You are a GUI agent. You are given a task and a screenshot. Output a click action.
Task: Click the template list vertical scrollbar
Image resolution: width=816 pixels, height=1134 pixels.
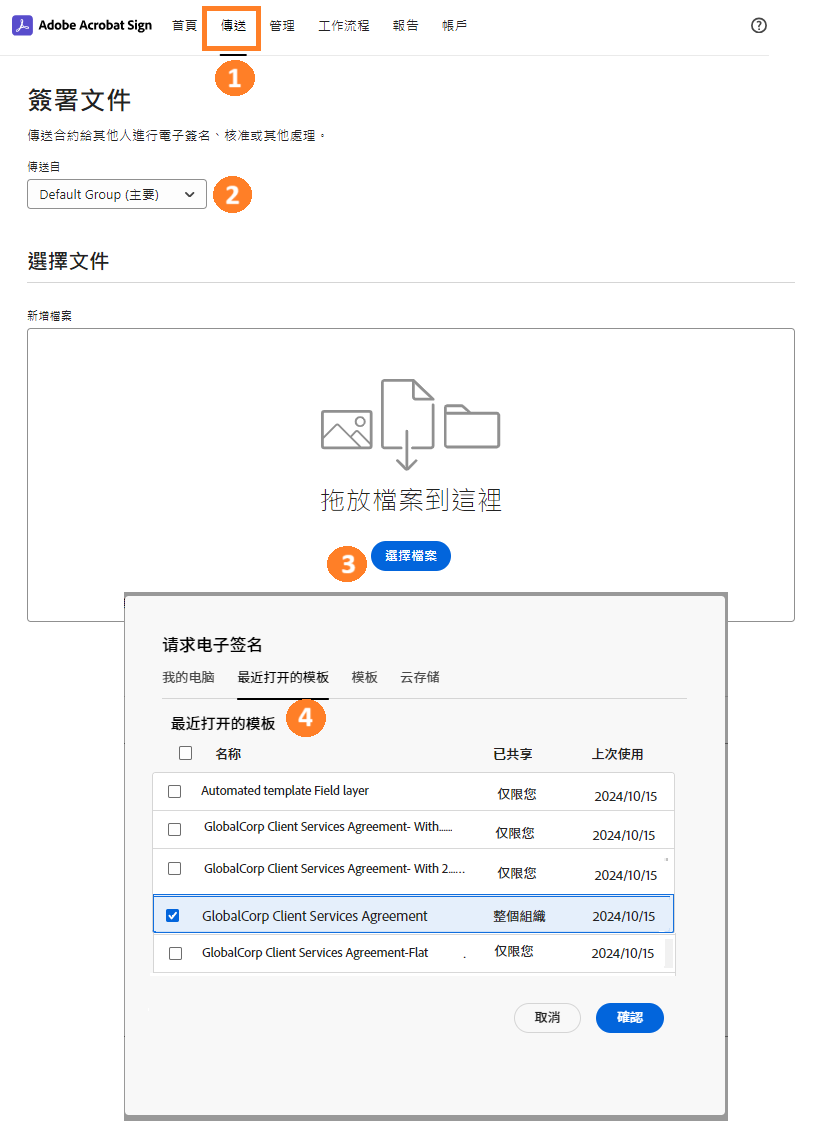pos(668,952)
